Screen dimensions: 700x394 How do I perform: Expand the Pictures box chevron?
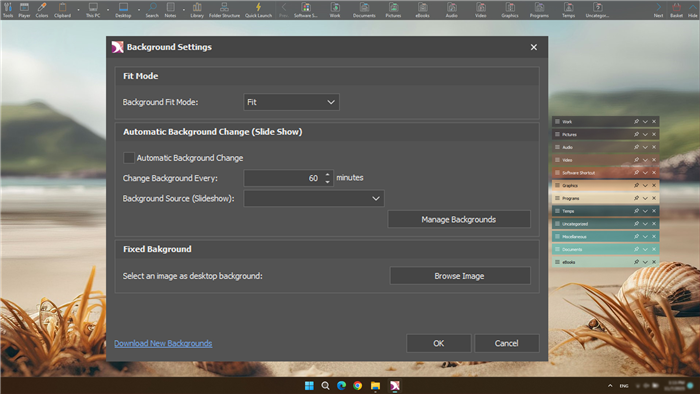[x=645, y=134]
